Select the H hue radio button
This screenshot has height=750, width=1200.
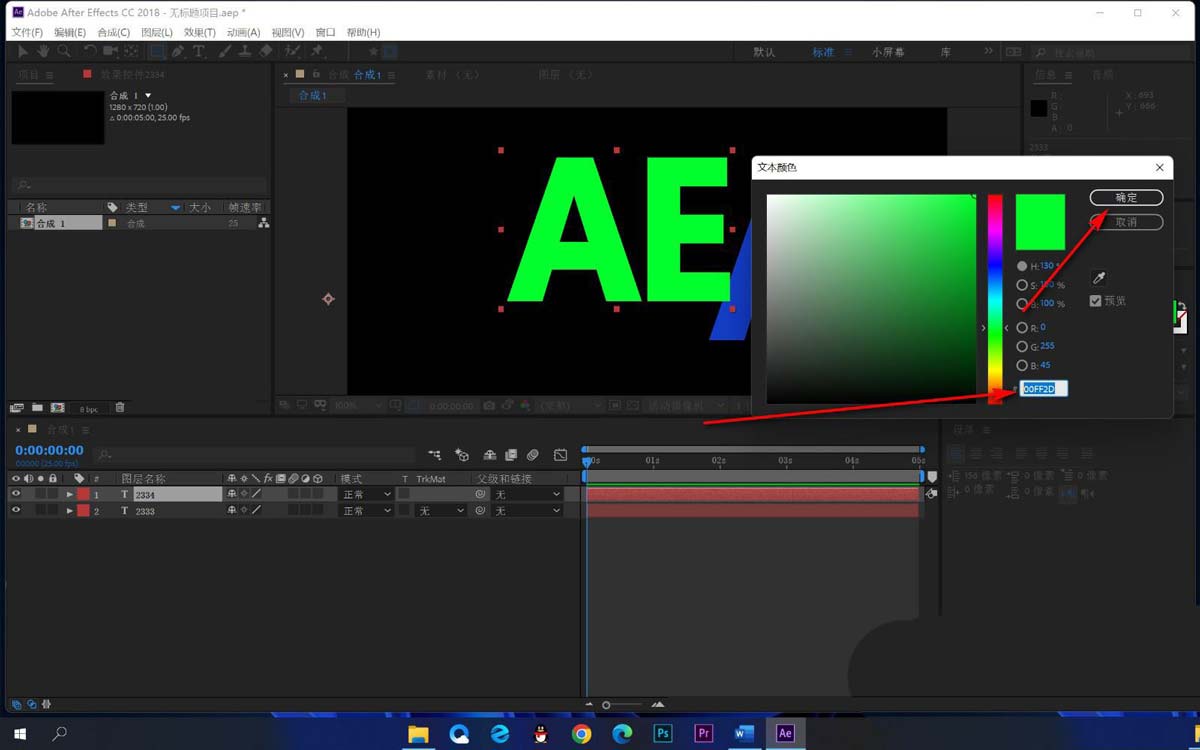click(1022, 266)
